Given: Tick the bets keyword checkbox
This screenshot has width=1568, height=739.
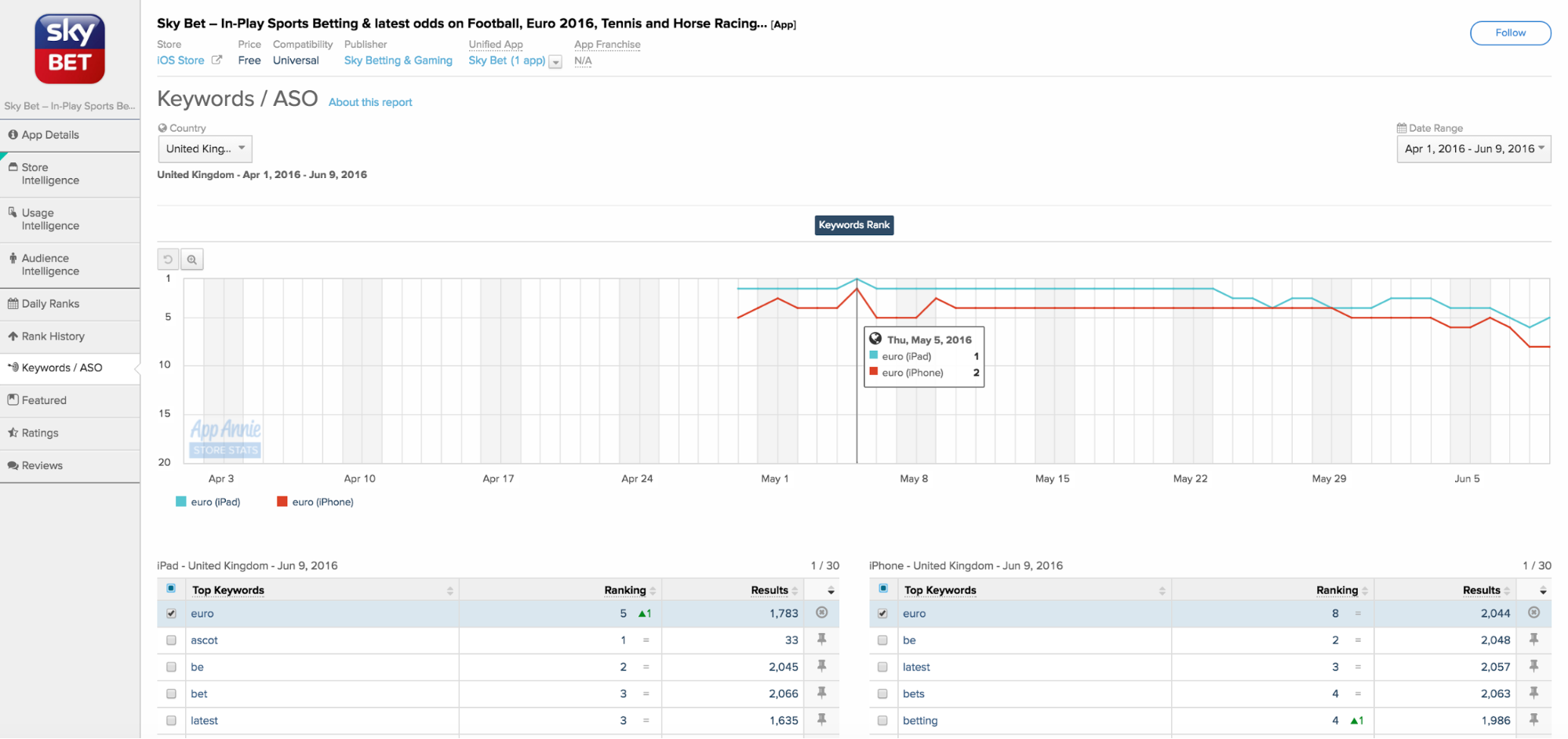Looking at the screenshot, I should (882, 693).
